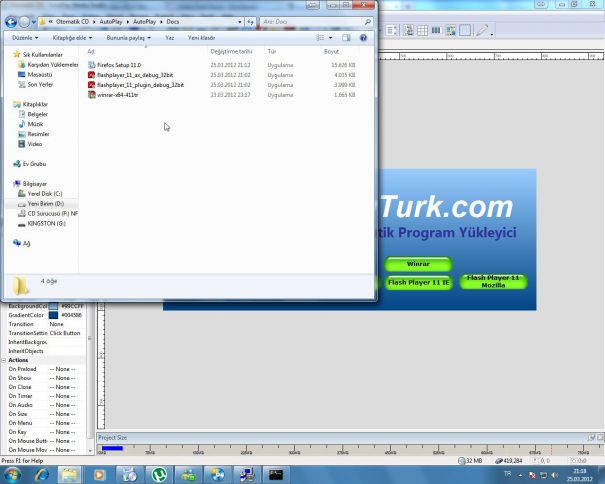This screenshot has width=605, height=484.
Task: Click the taskbar clock showing 21:18
Action: (580, 475)
